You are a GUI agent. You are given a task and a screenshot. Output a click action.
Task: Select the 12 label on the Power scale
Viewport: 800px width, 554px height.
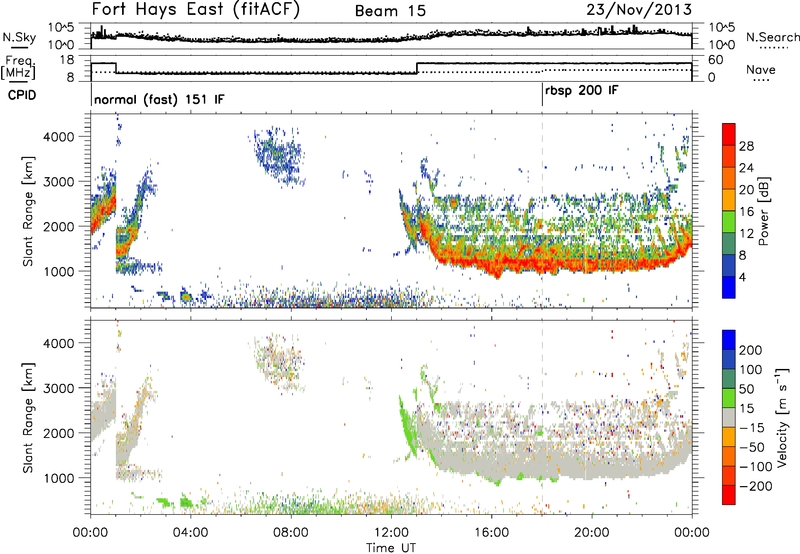click(x=746, y=234)
